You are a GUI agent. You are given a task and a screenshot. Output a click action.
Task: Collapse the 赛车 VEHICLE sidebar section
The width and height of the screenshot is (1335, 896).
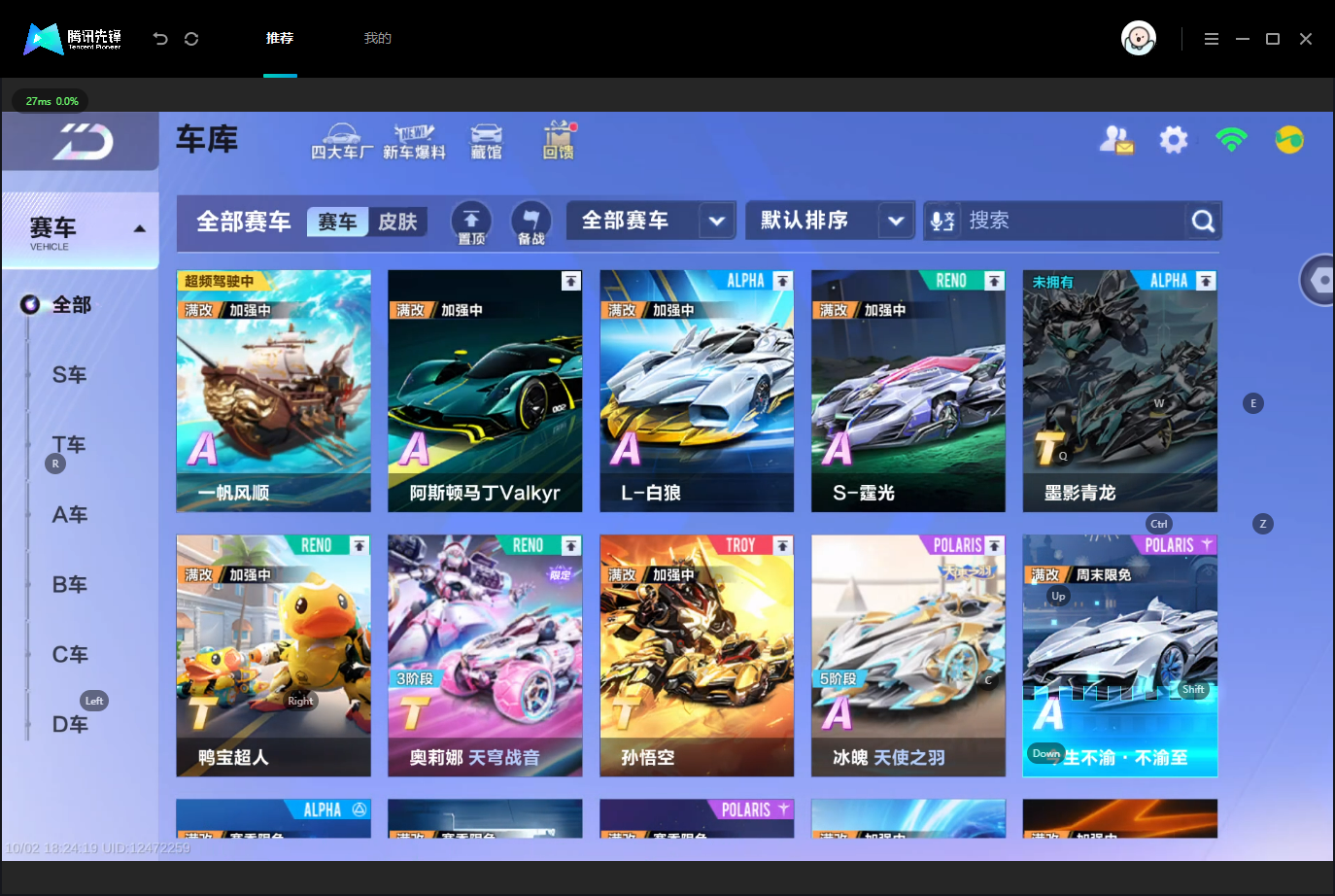139,229
